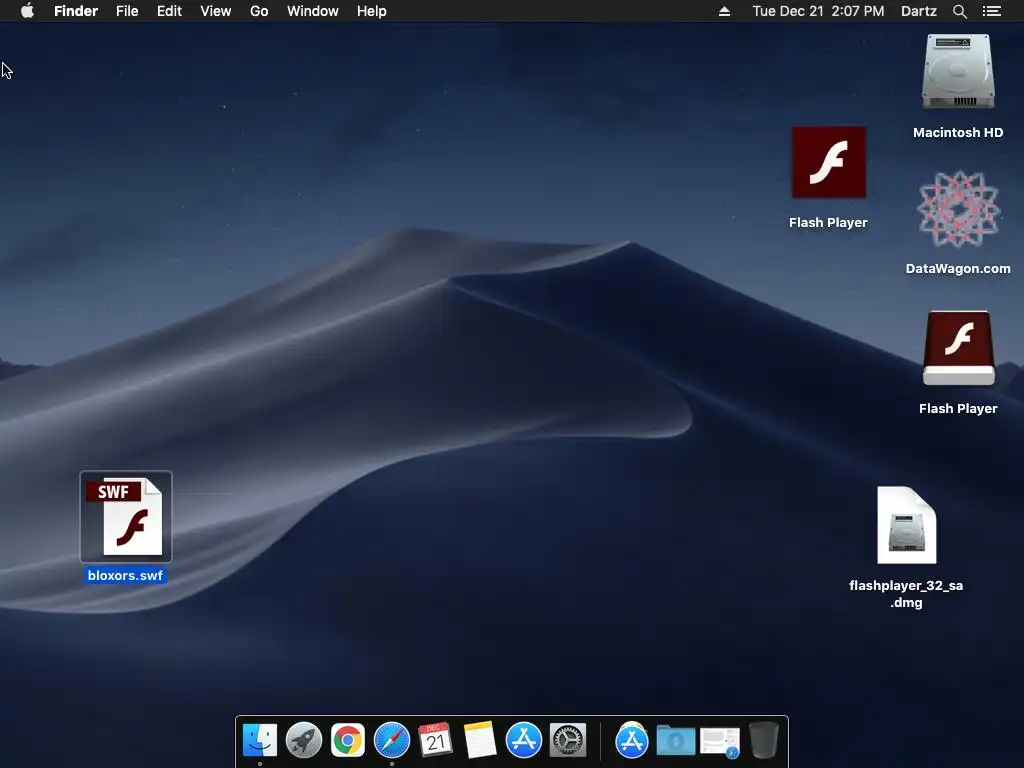Open Spotlight search magnifier icon

[959, 11]
